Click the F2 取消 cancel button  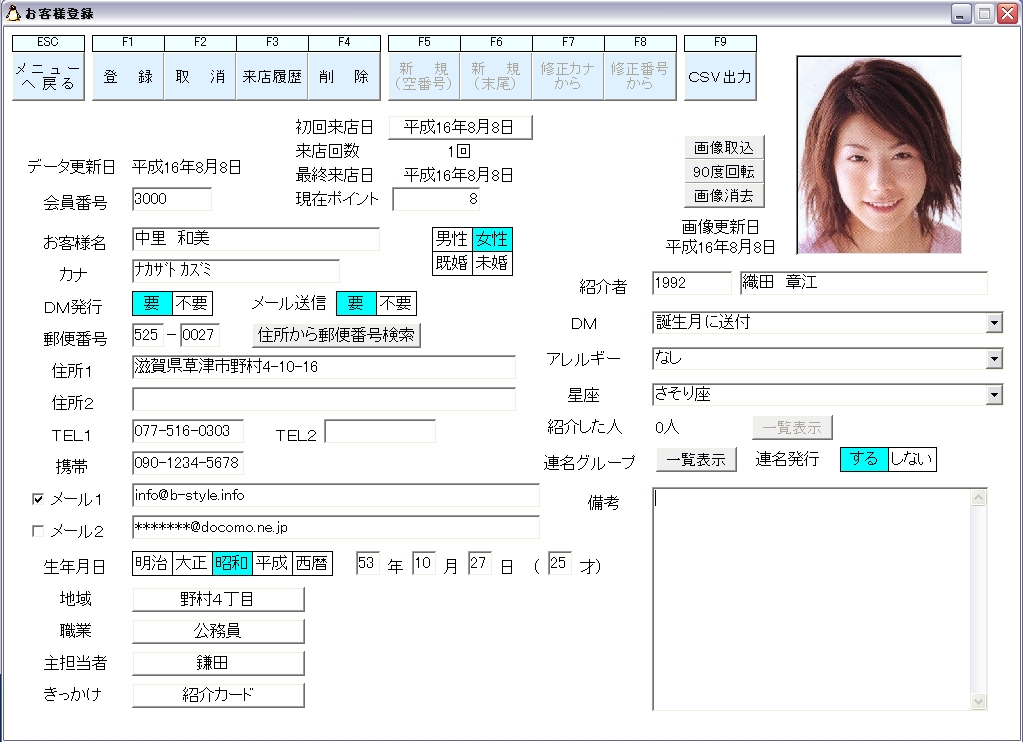pos(200,76)
